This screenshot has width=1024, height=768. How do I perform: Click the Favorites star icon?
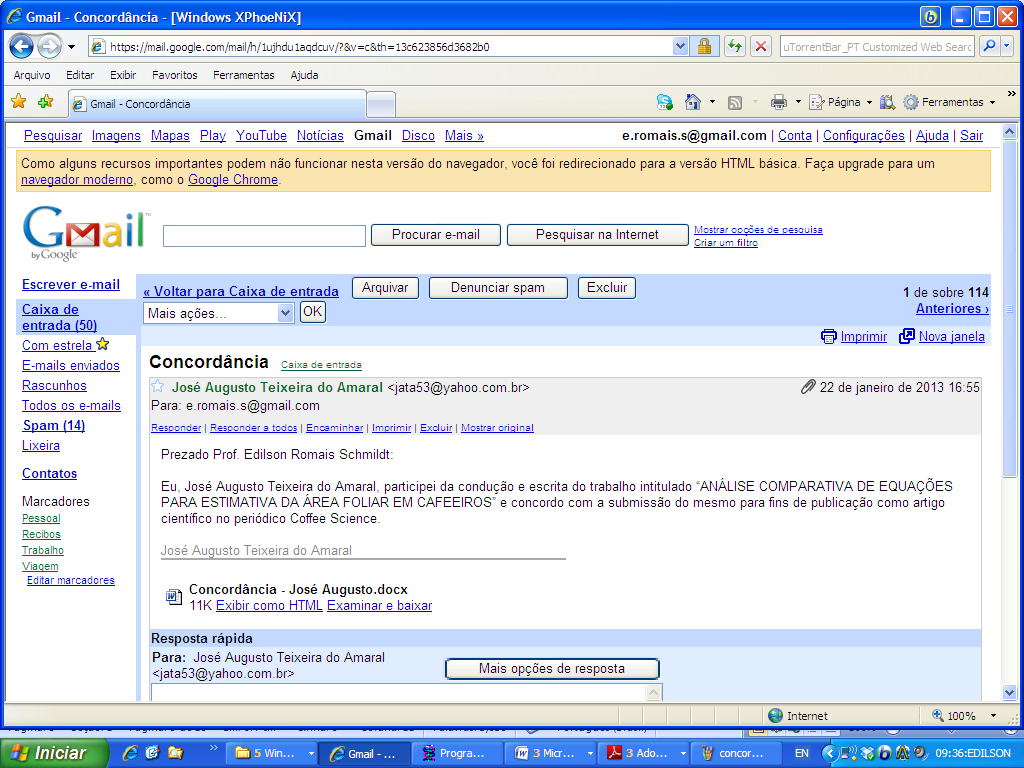tap(18, 102)
